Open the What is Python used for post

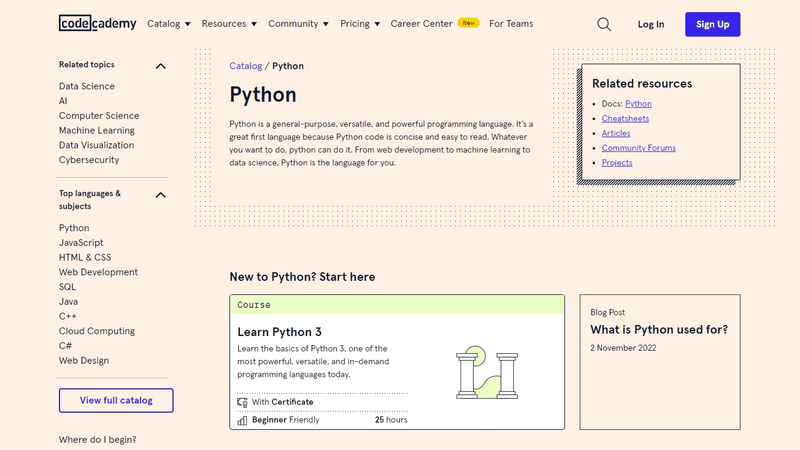tap(659, 330)
